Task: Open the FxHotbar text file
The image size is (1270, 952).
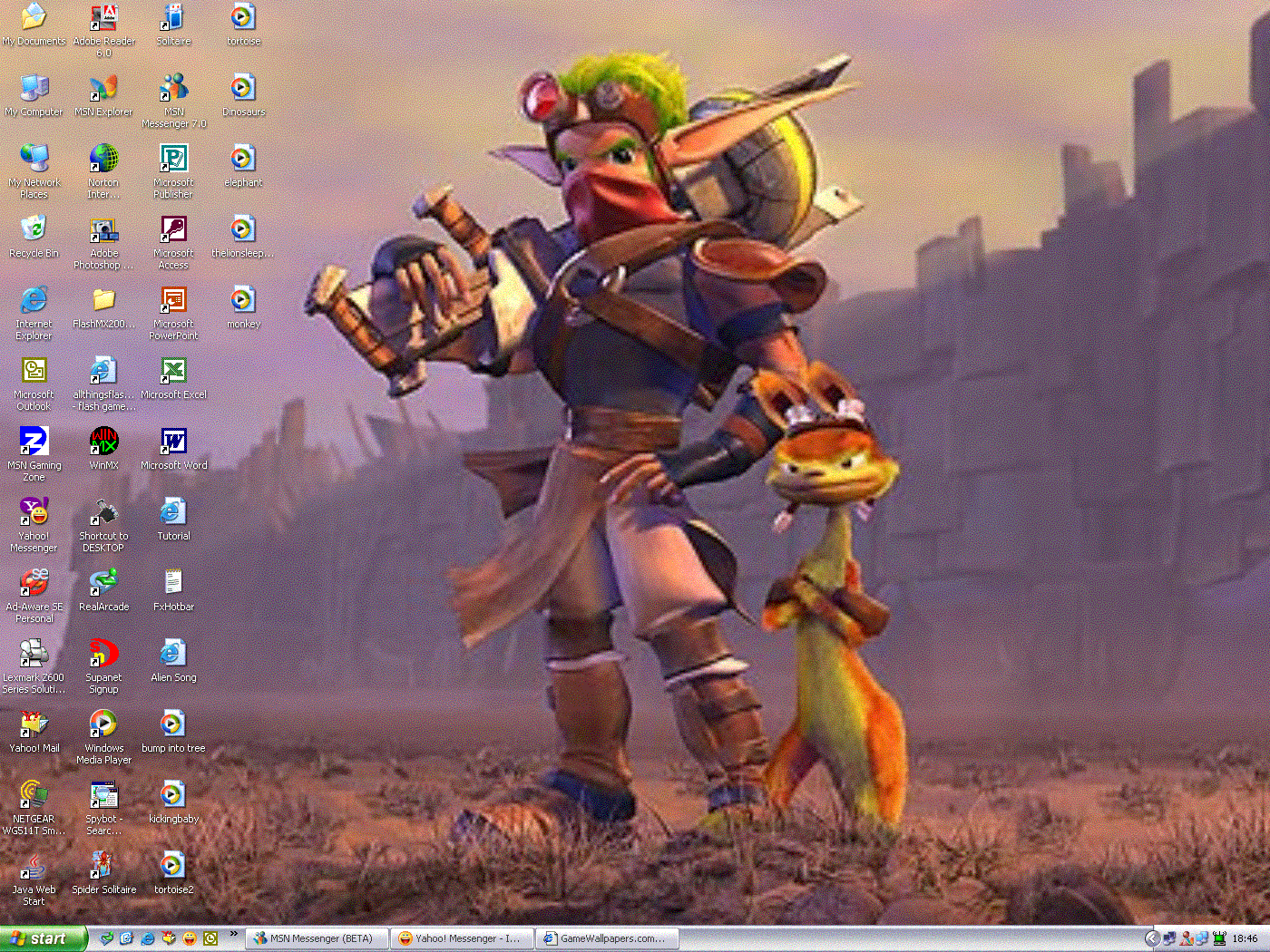Action: [x=173, y=590]
